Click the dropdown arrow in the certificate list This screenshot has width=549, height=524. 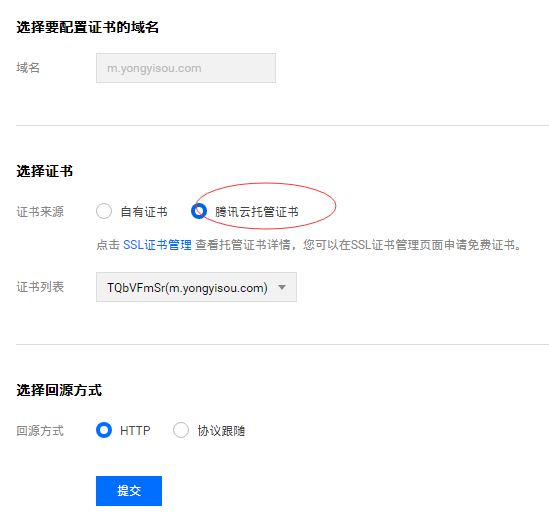point(282,287)
